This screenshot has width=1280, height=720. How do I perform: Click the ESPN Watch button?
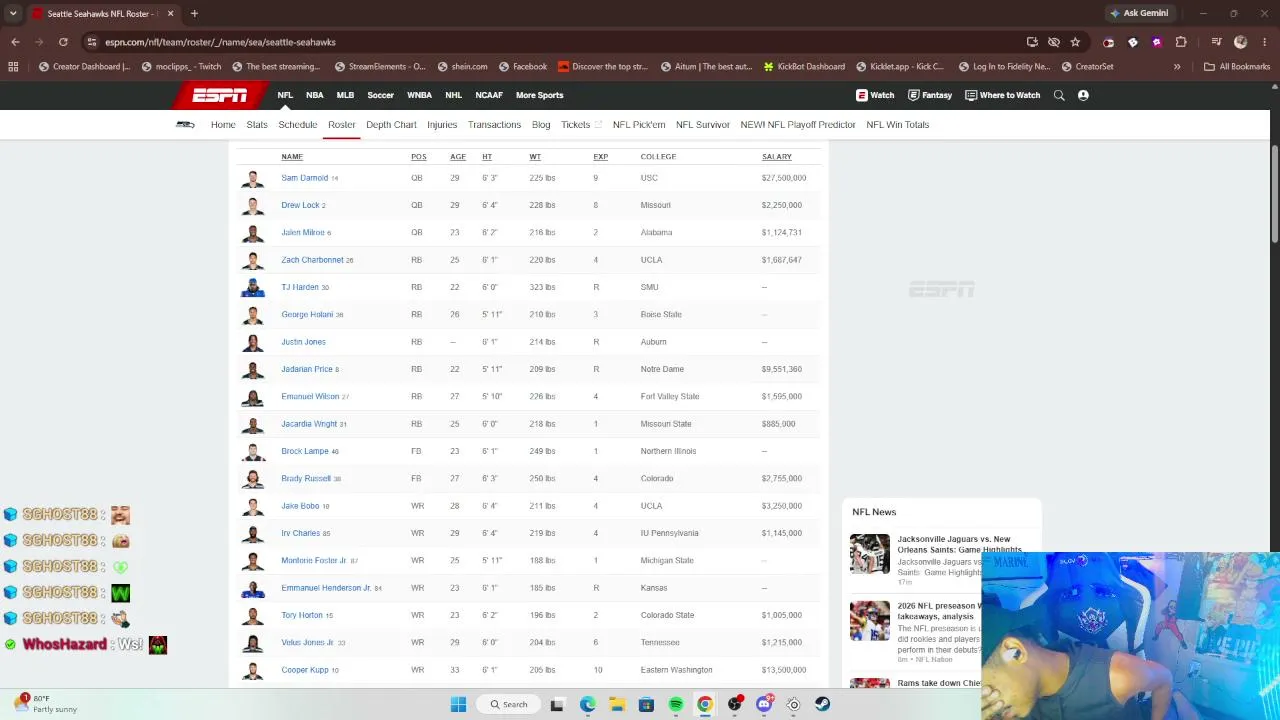tap(875, 95)
